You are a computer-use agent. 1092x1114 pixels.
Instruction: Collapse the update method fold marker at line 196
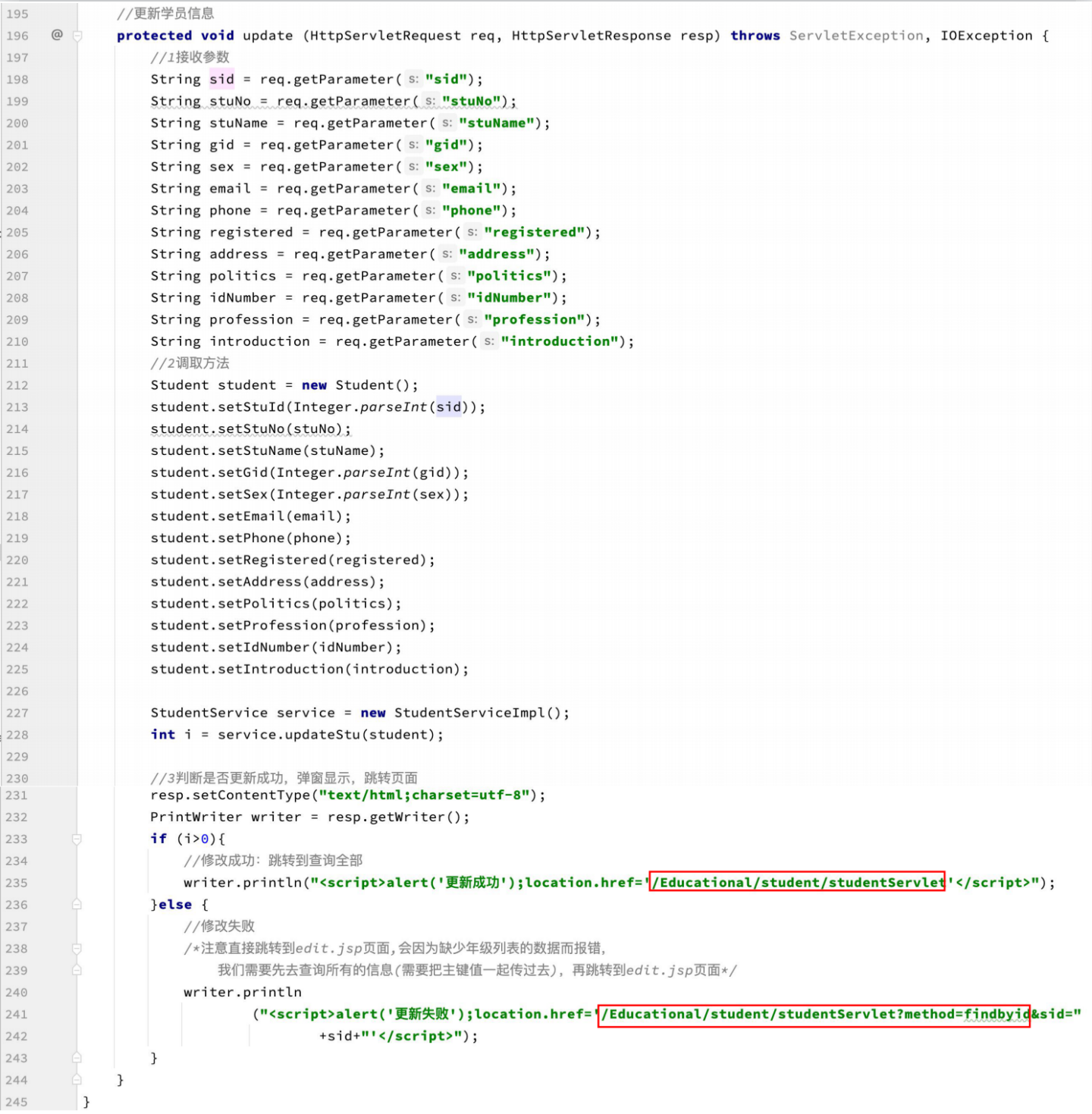77,36
